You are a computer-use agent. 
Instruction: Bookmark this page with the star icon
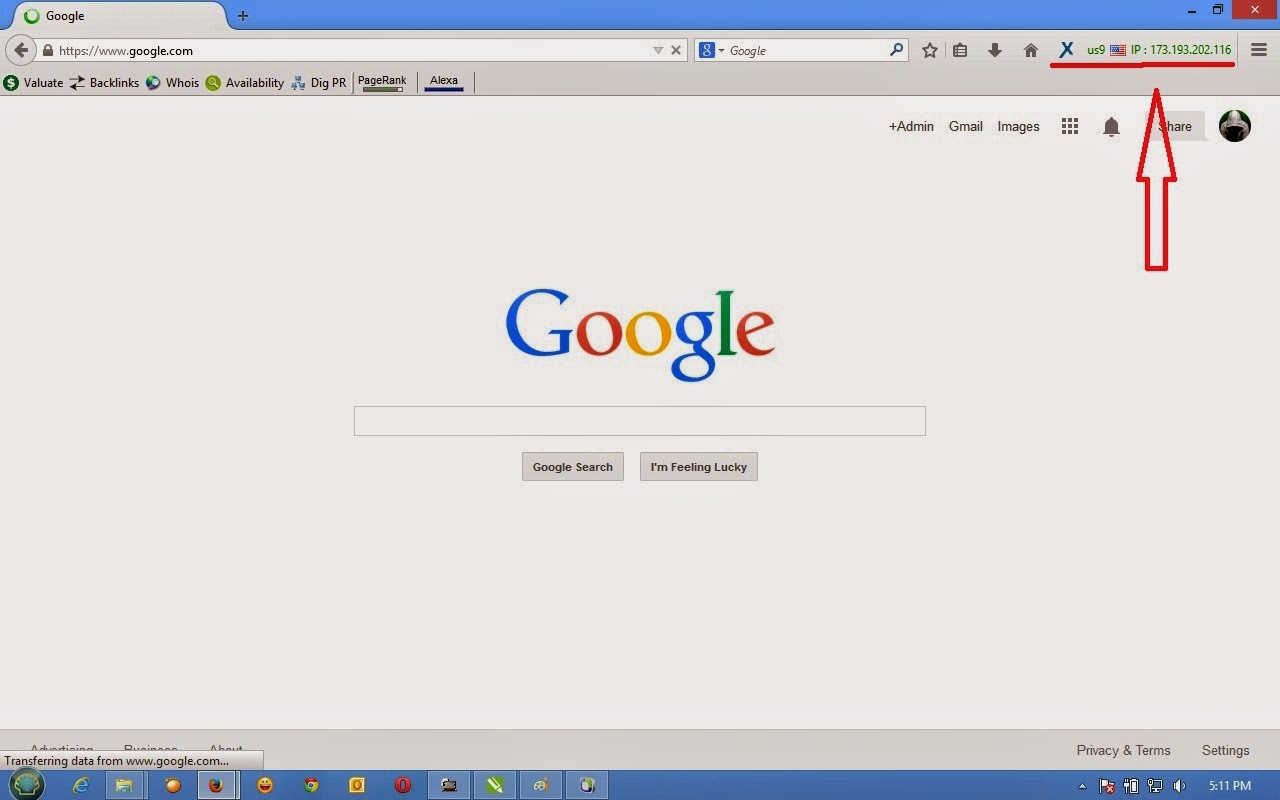point(930,50)
